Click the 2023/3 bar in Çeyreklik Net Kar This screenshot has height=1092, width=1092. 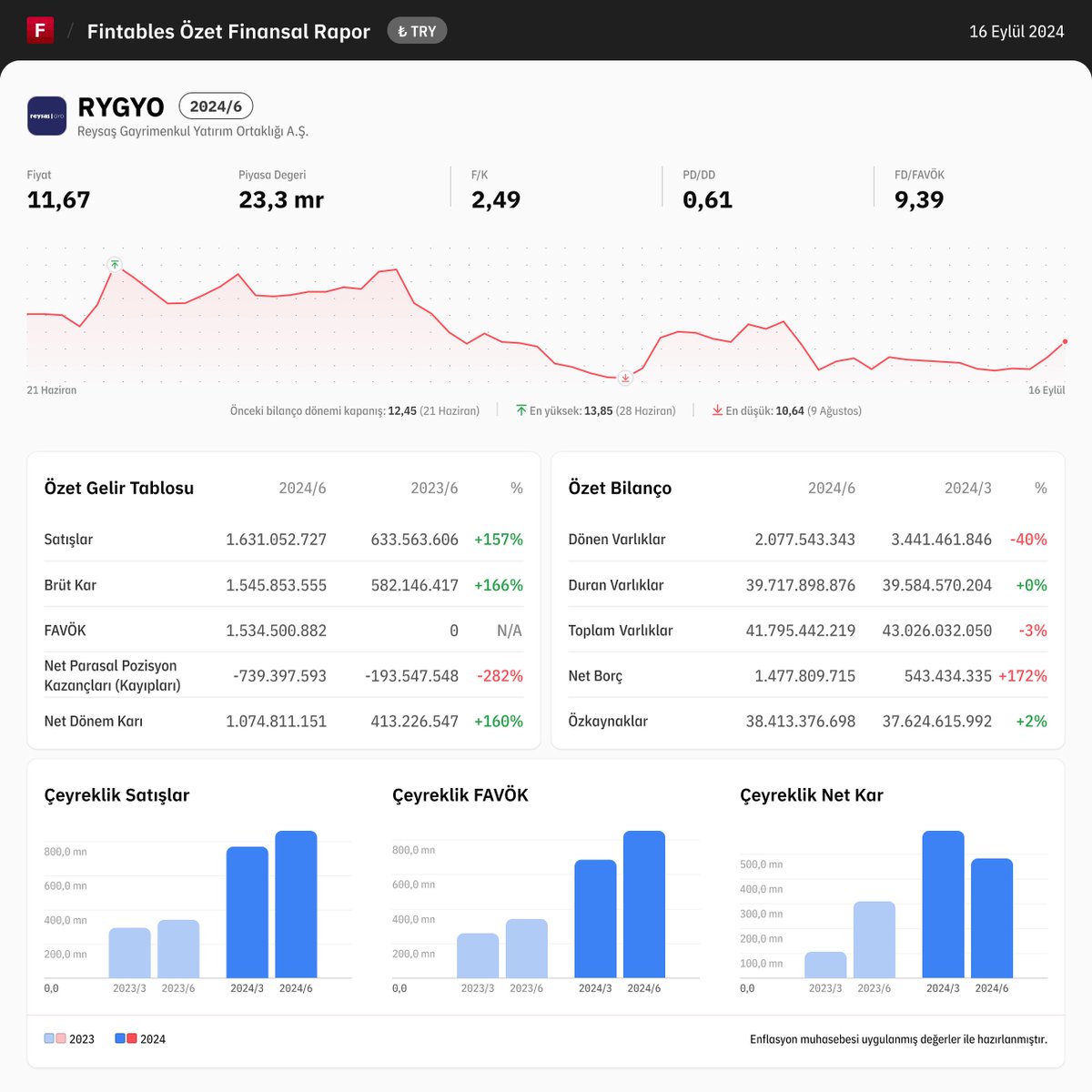click(825, 965)
